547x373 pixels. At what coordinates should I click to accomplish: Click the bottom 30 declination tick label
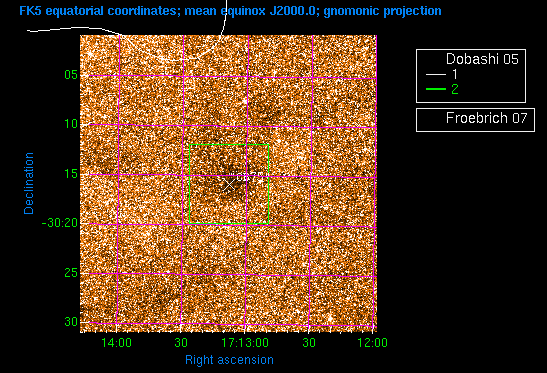(x=71, y=321)
